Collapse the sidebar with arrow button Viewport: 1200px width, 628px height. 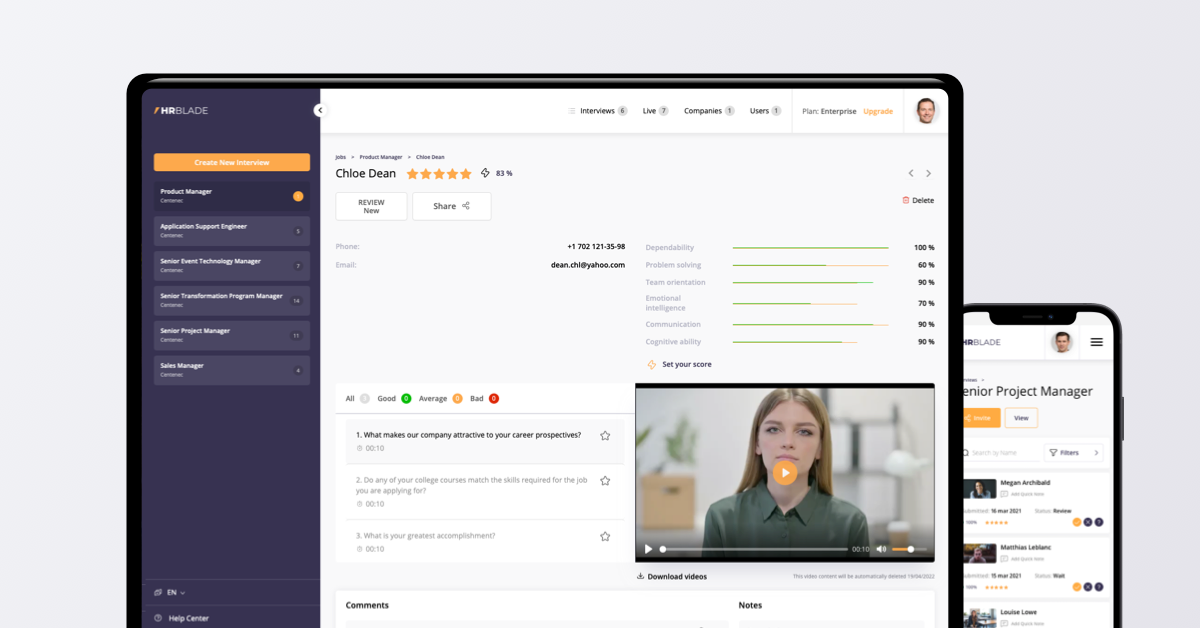pos(320,111)
